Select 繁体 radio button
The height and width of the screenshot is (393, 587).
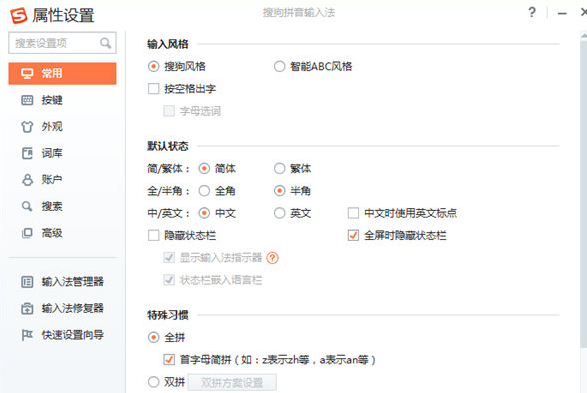click(x=279, y=168)
